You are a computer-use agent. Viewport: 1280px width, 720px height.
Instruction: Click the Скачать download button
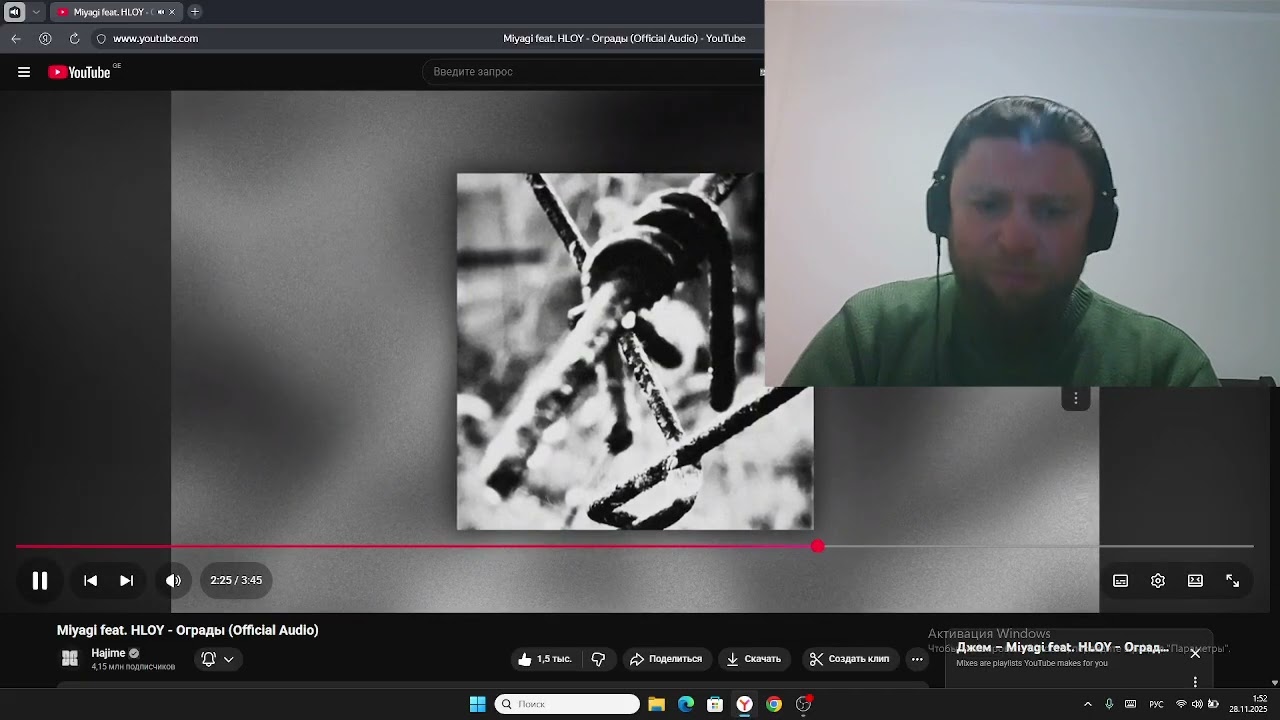point(754,659)
